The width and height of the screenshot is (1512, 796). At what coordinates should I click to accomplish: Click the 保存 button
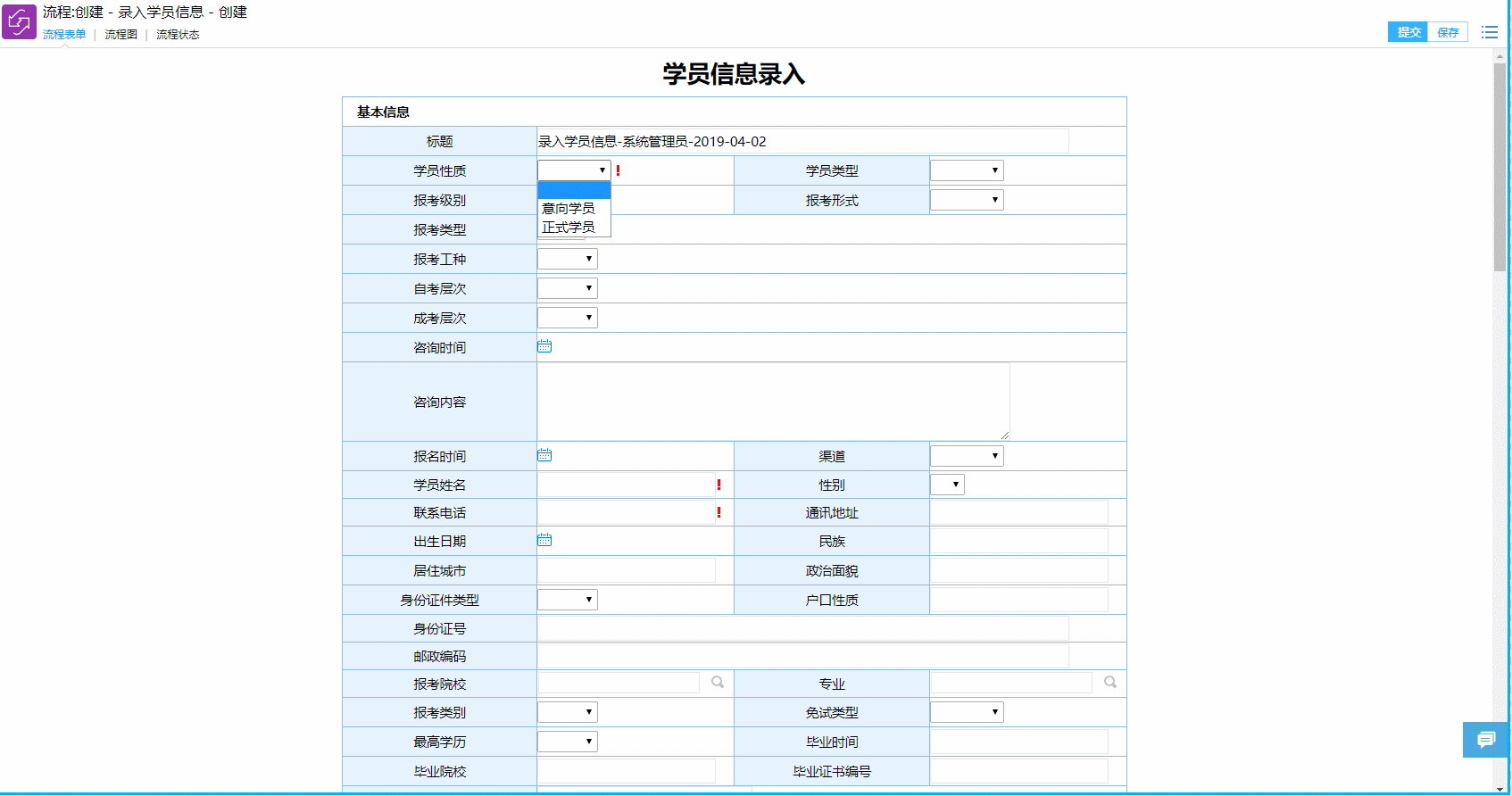[x=1448, y=32]
